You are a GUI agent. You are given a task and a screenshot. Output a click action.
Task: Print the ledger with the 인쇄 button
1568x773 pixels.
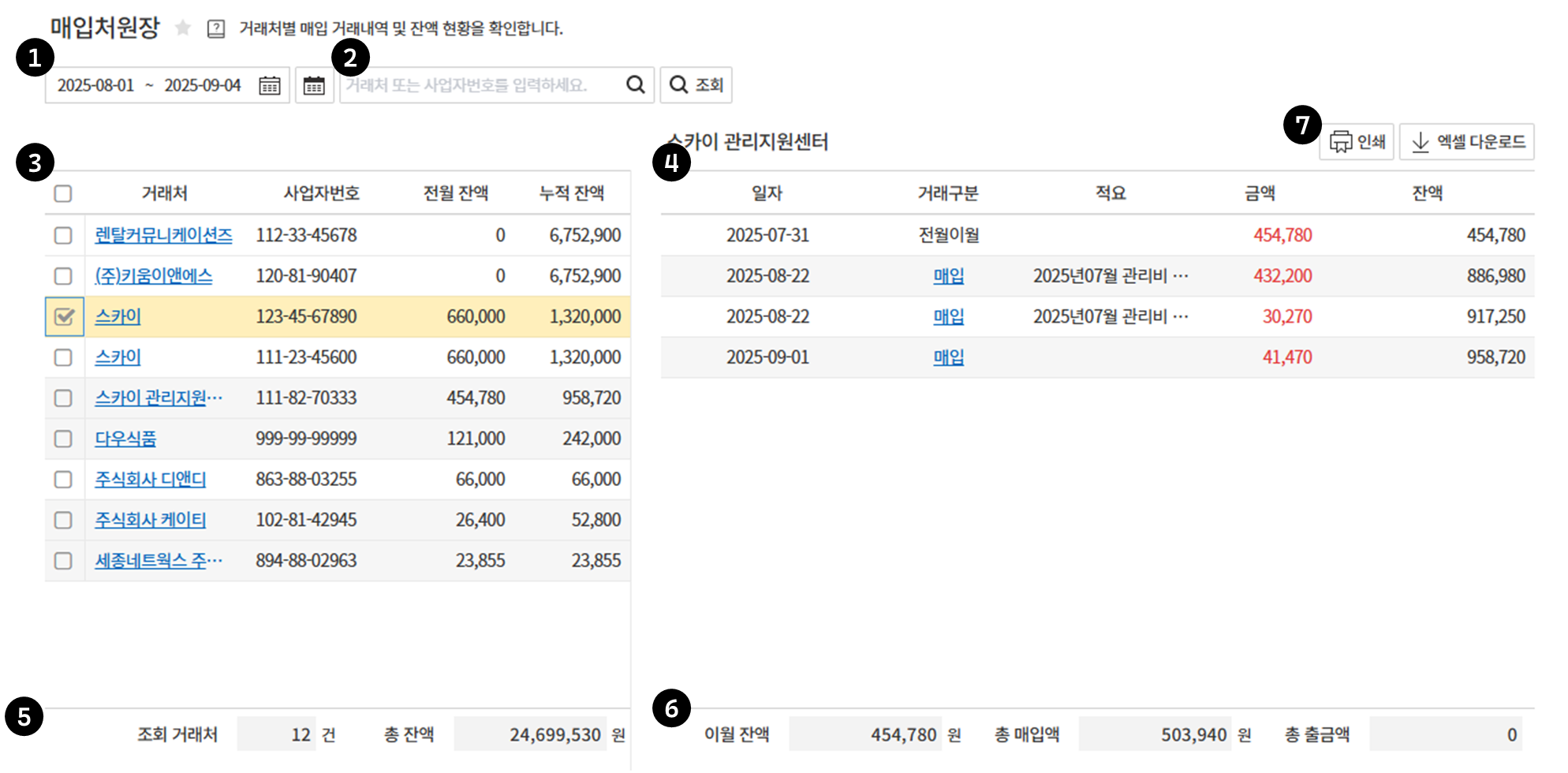pos(1357,142)
